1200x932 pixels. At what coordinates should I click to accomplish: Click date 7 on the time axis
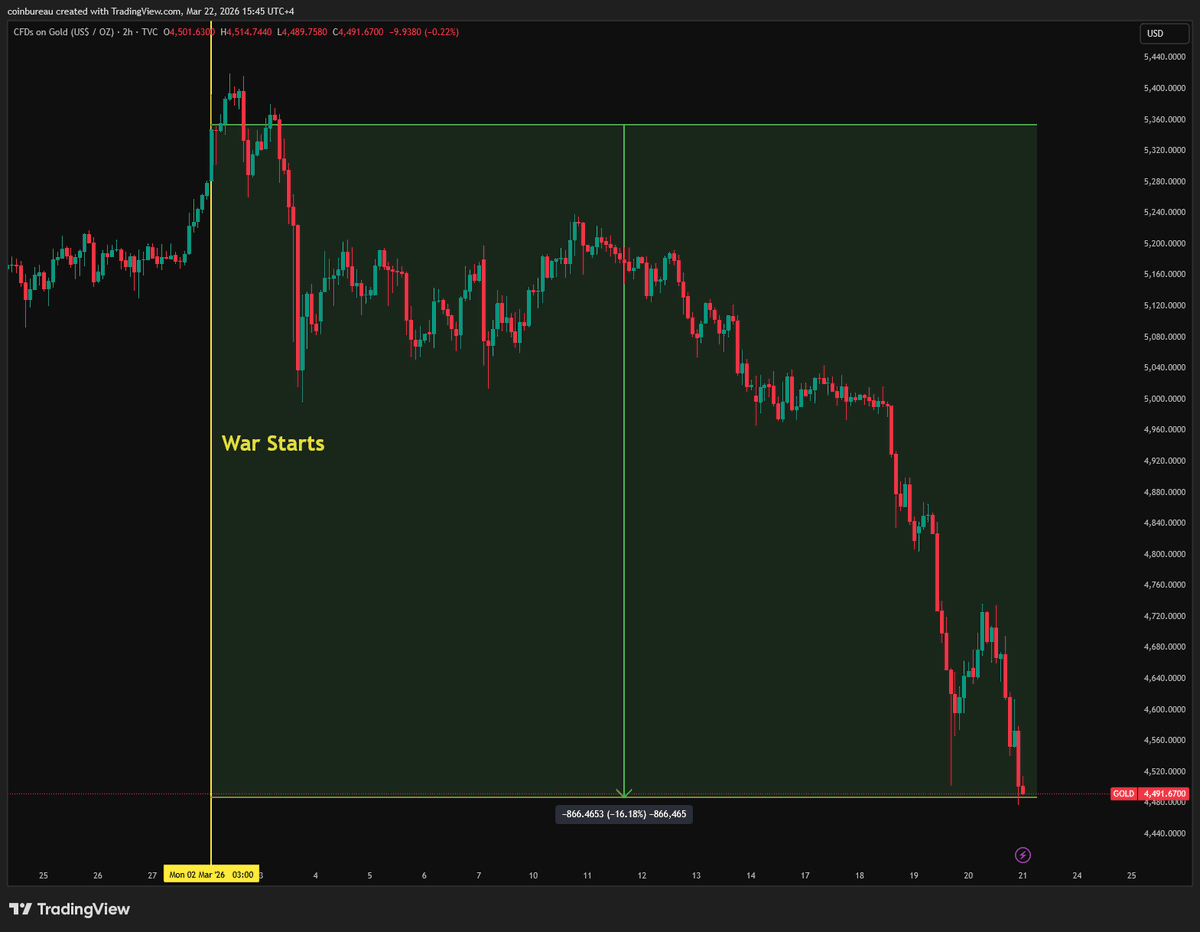click(x=479, y=875)
